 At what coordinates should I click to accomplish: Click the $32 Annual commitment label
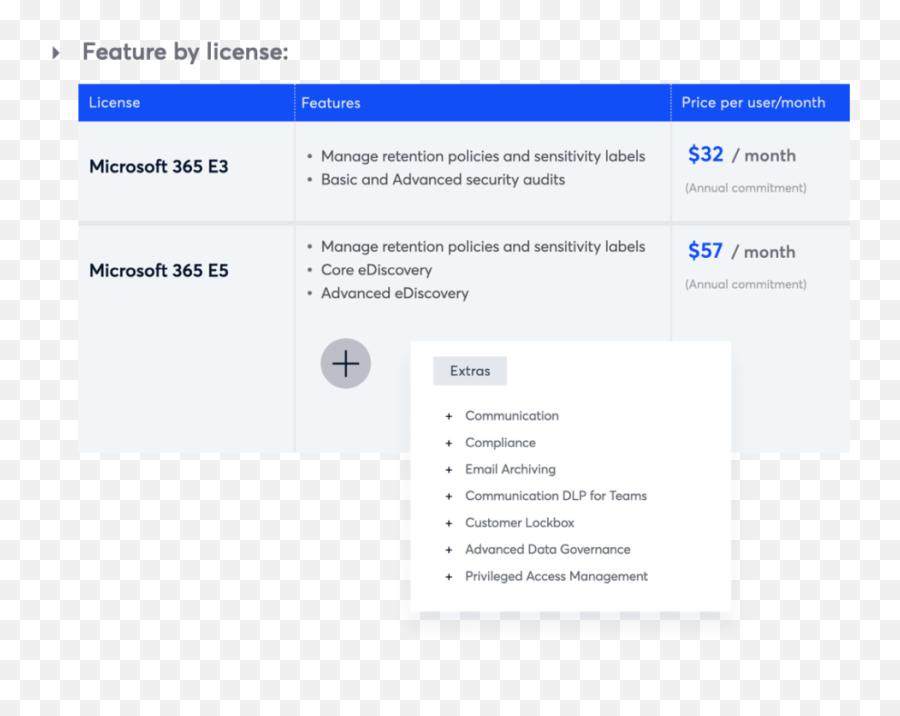tap(745, 188)
